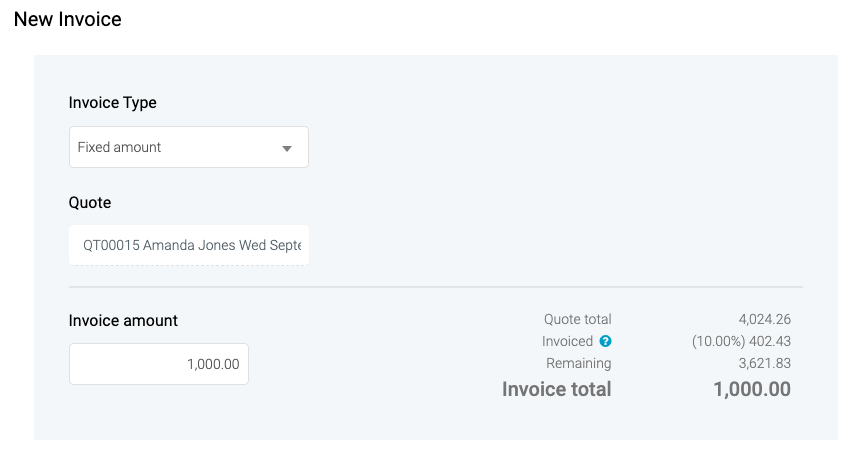Focus the Invoice amount input field

tap(158, 364)
